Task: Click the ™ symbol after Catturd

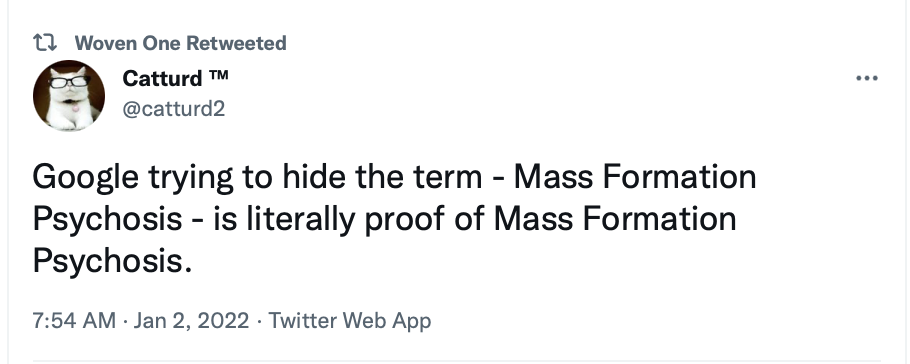Action: (x=218, y=75)
